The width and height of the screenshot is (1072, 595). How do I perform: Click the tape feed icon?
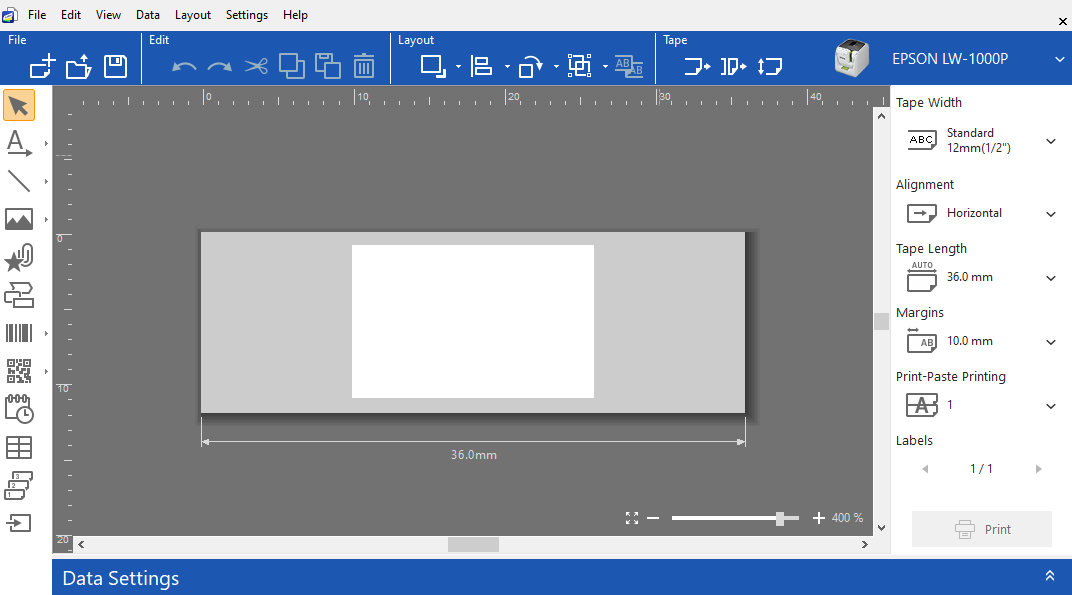tap(697, 66)
